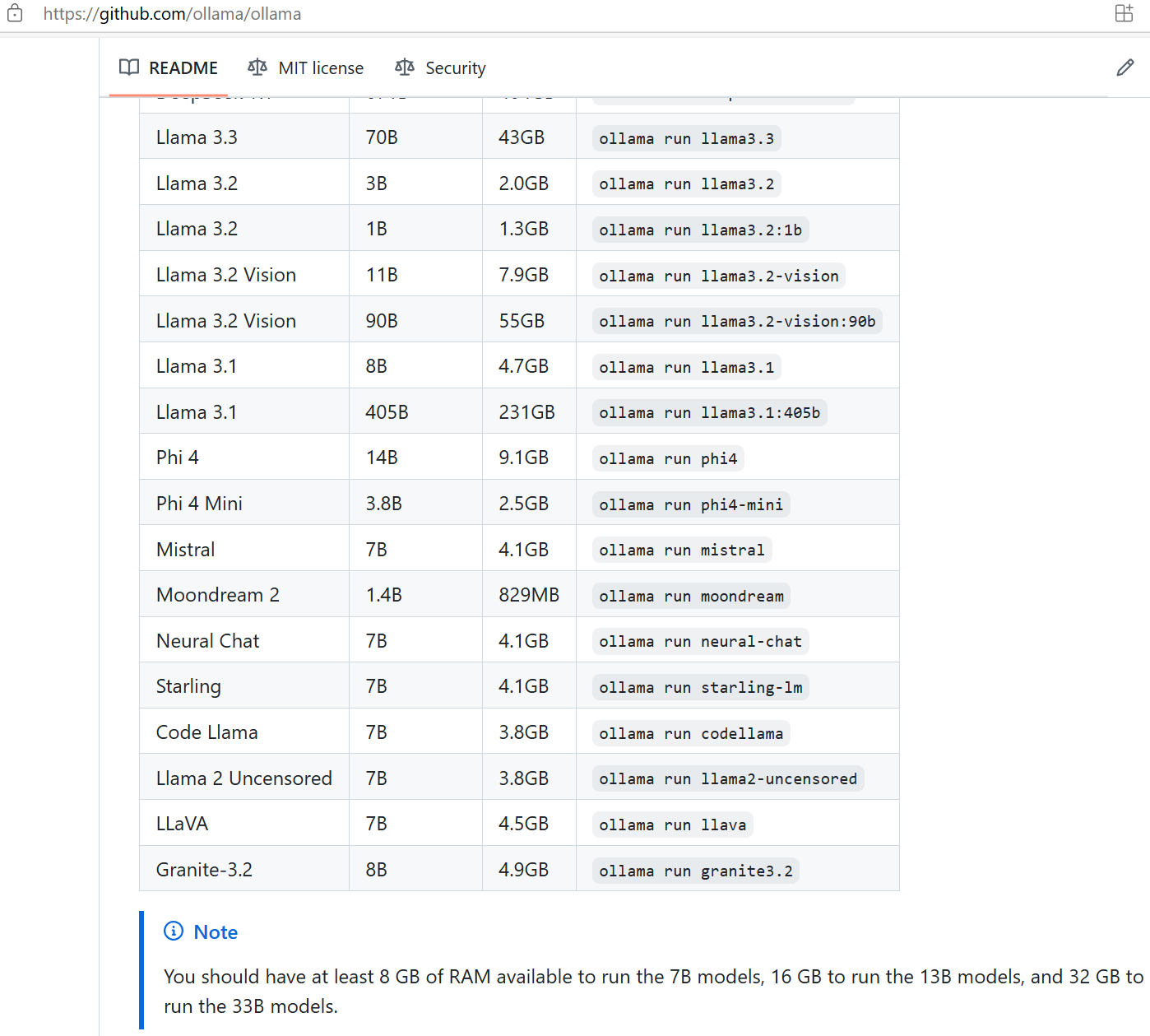Click the 'ollama run mistral' command
Viewport: 1150px width, 1036px height.
pyautogui.click(x=682, y=550)
